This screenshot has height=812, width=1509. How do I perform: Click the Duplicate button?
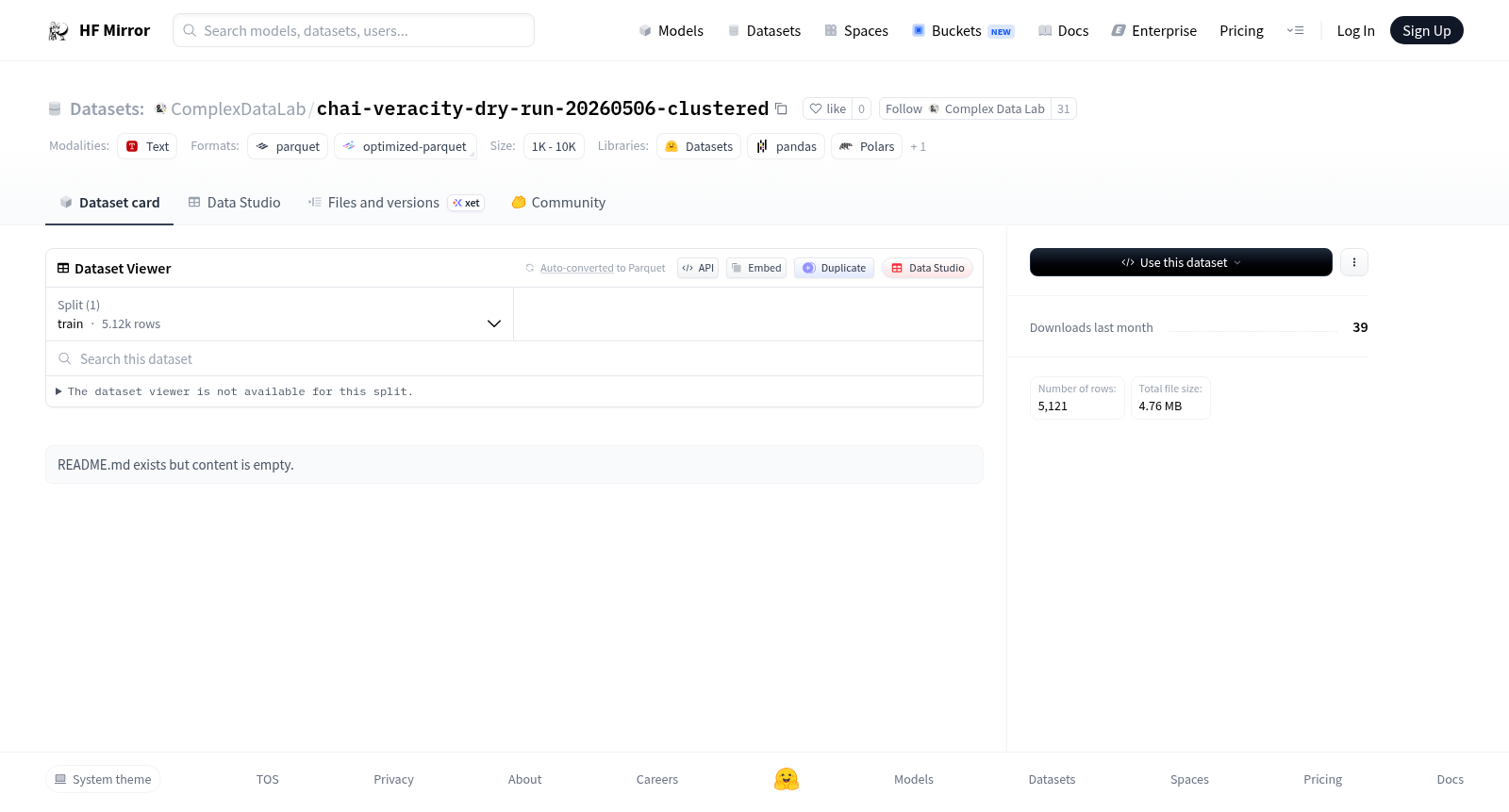tap(834, 268)
